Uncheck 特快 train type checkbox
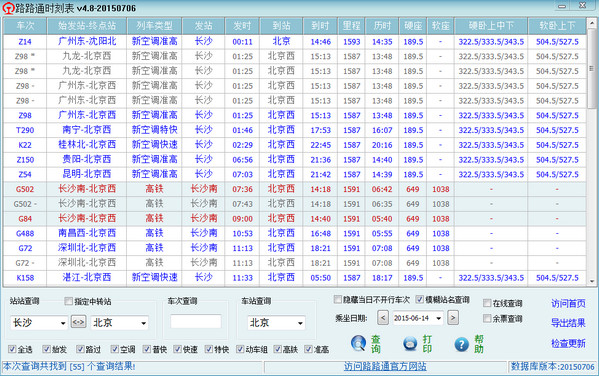Image resolution: width=599 pixels, height=376 pixels. point(209,349)
